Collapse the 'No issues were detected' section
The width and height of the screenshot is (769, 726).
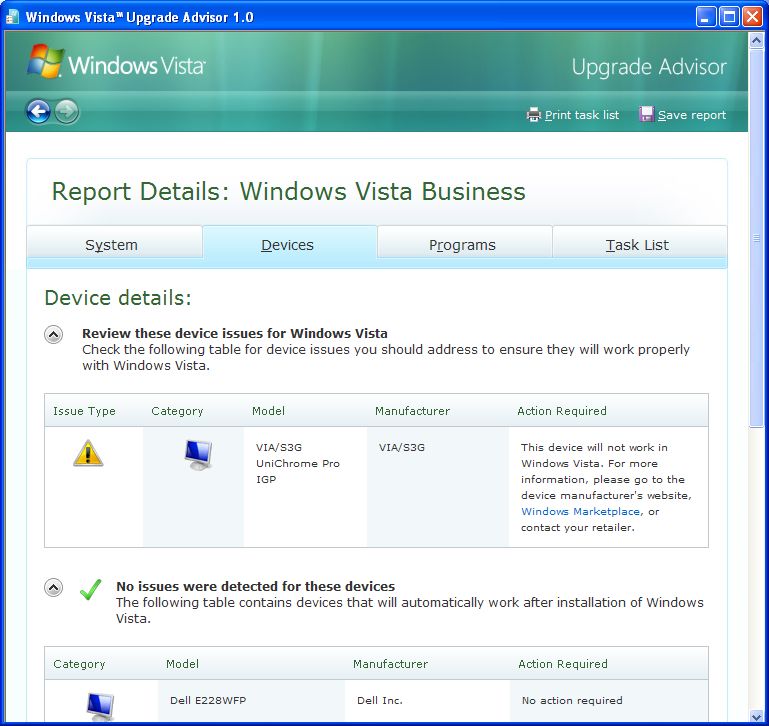[x=53, y=587]
